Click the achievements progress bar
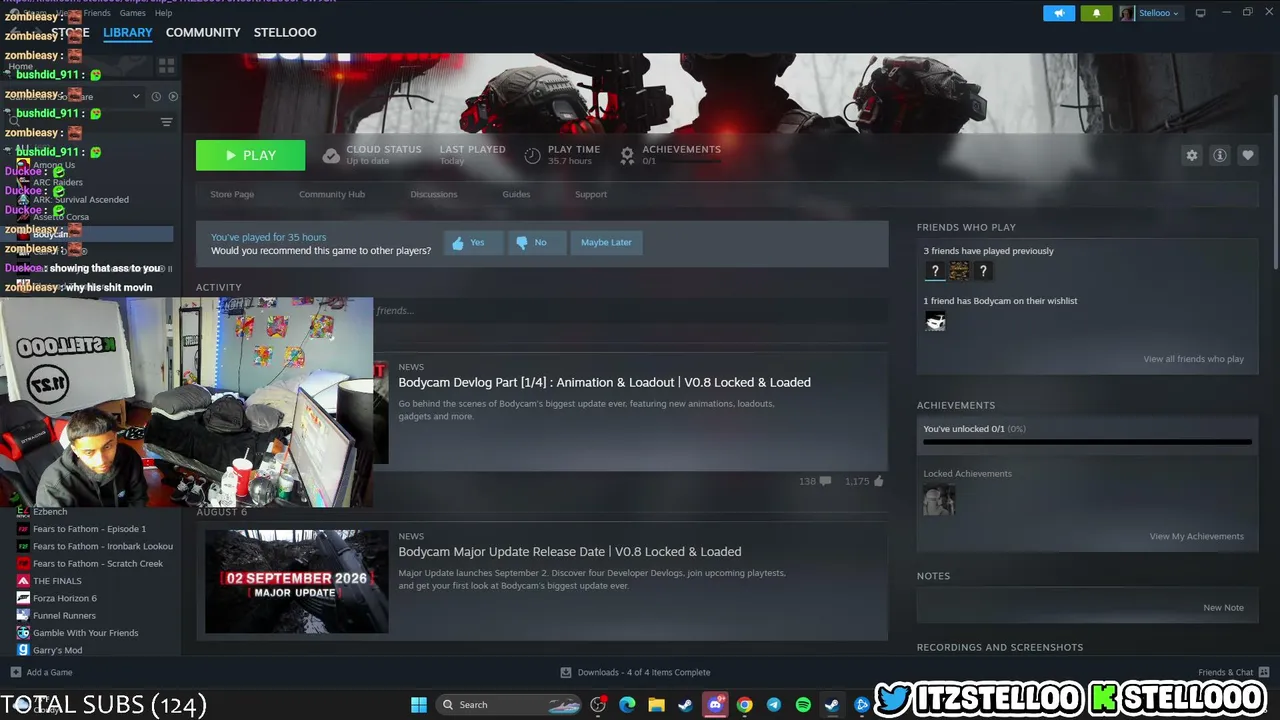The width and height of the screenshot is (1280, 720). 1087,441
